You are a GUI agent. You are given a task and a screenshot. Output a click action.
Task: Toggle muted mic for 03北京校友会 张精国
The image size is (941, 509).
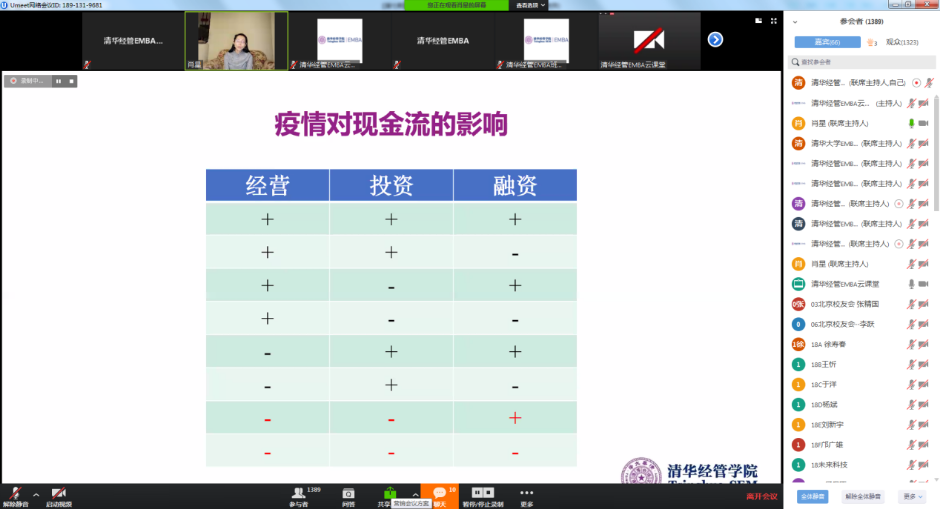911,304
